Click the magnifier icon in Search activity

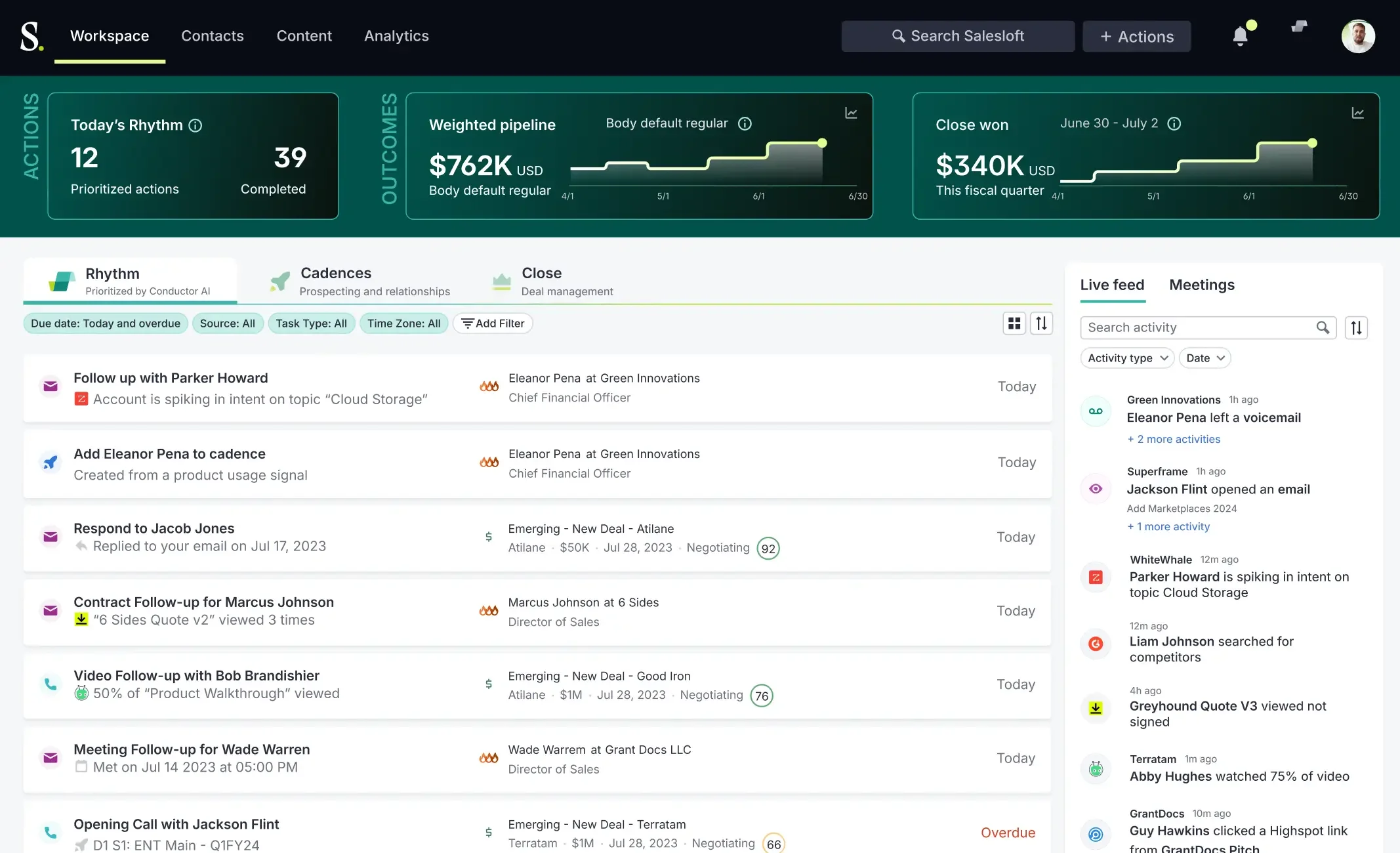1323,327
